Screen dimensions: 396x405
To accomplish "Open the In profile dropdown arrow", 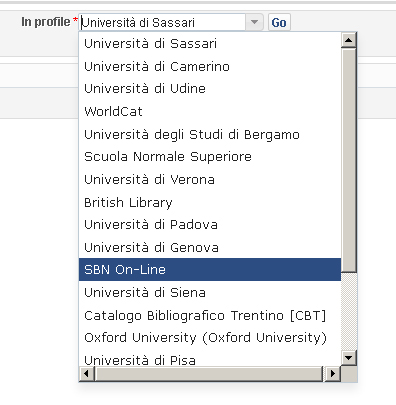I will tap(254, 22).
